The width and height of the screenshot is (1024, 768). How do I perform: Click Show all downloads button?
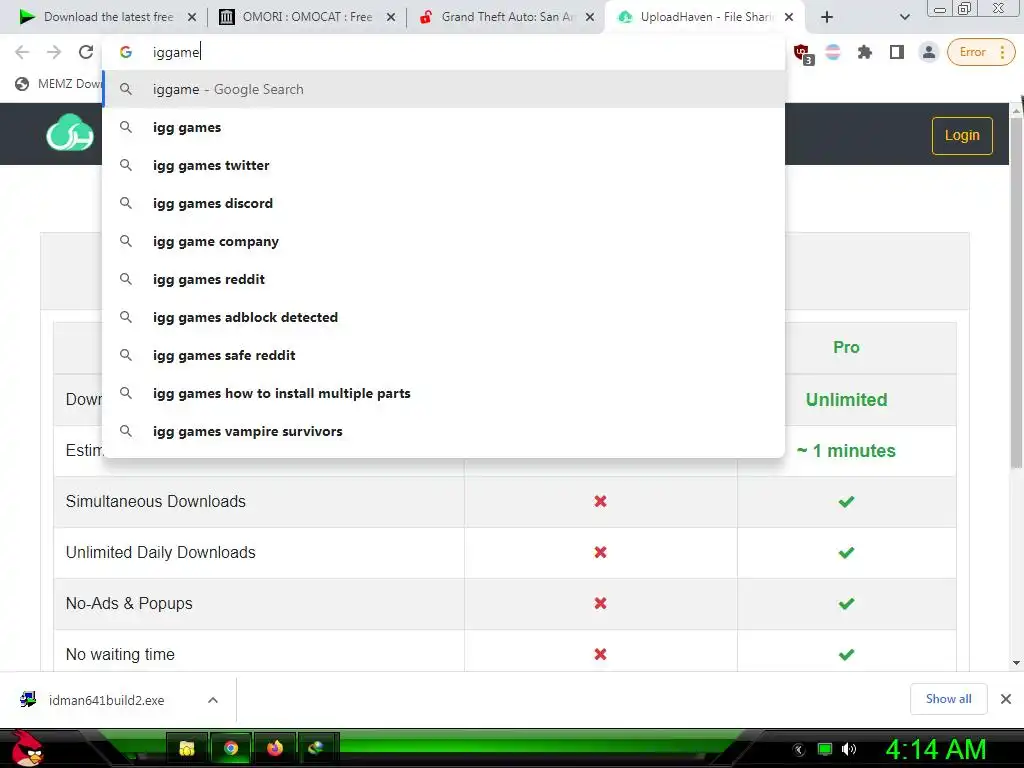948,699
